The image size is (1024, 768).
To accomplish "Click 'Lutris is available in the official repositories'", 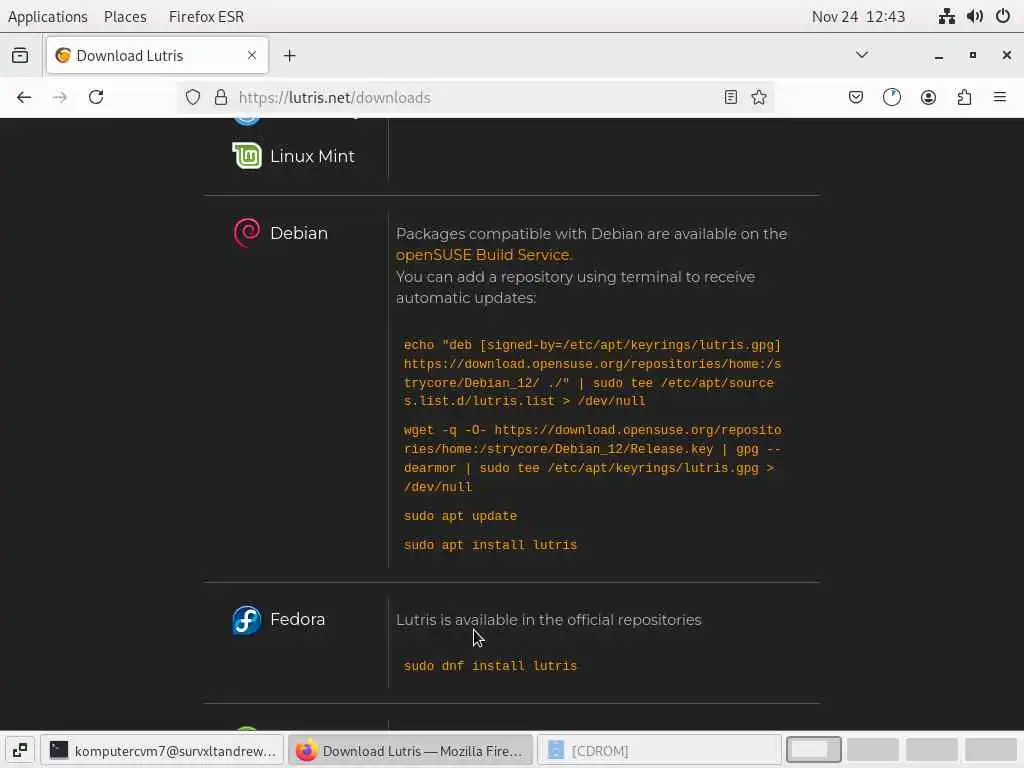I will [549, 620].
